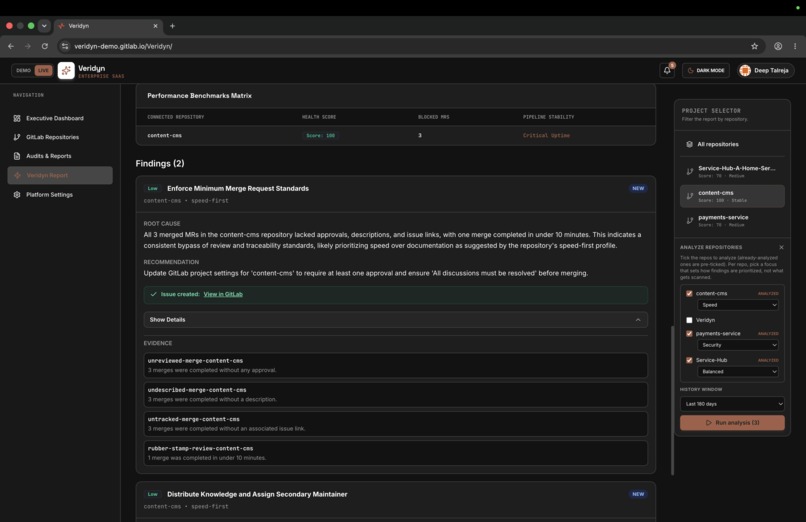Select All repositories in Project Selector
Image resolution: width=806 pixels, height=522 pixels.
point(732,144)
